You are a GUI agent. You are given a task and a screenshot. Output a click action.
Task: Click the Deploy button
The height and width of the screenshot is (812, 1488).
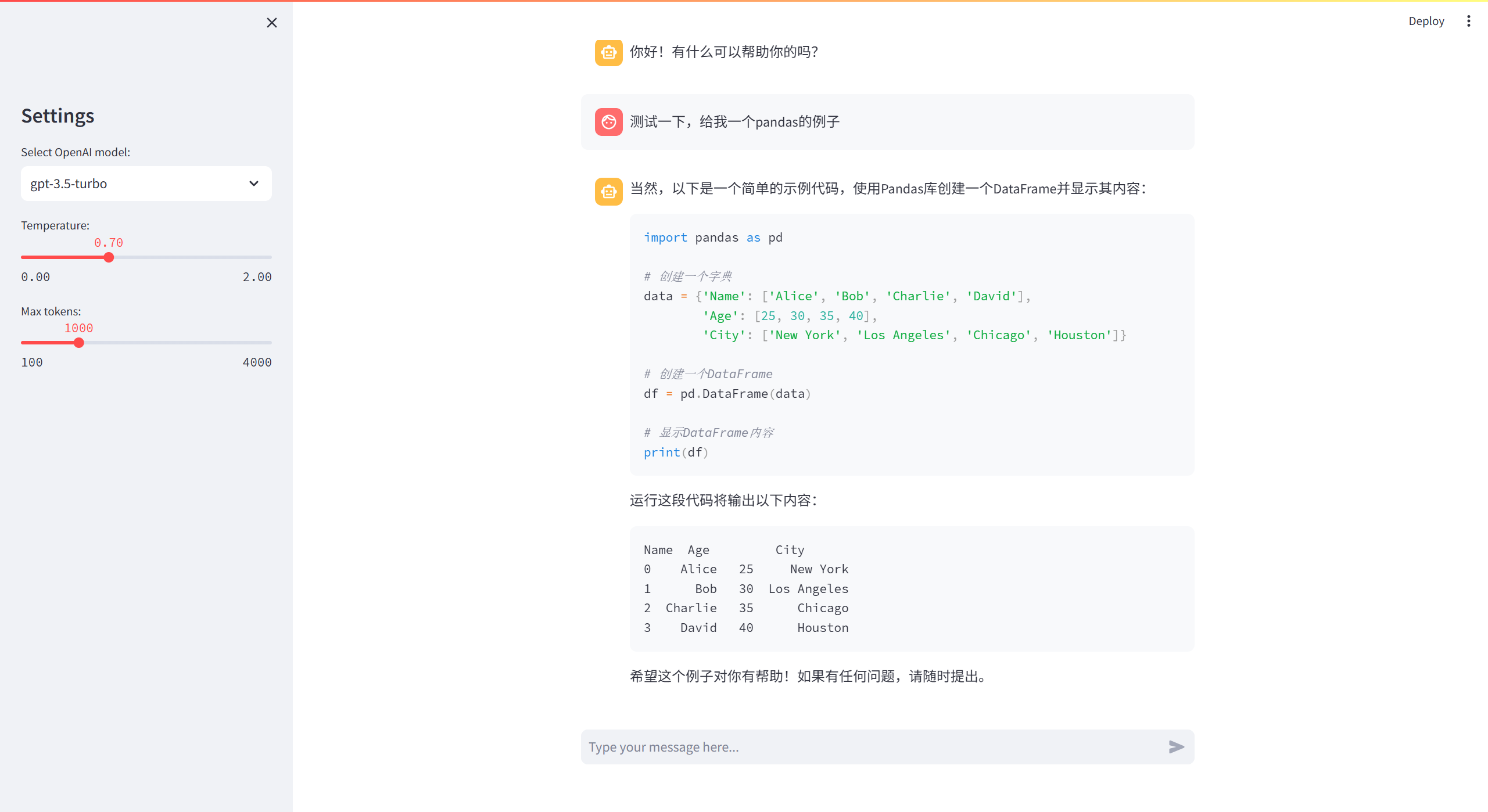click(x=1426, y=21)
